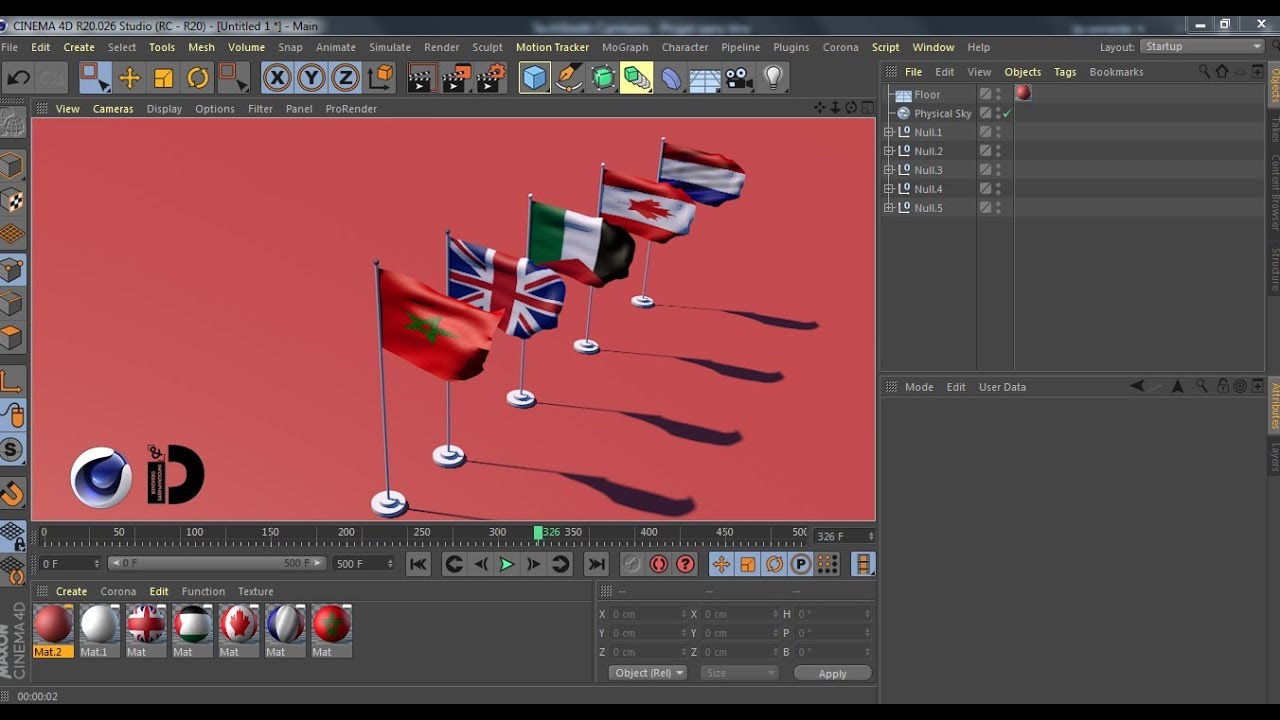Screen dimensions: 1280x720
Task: Click the Undo arrow icon
Action: click(18, 77)
